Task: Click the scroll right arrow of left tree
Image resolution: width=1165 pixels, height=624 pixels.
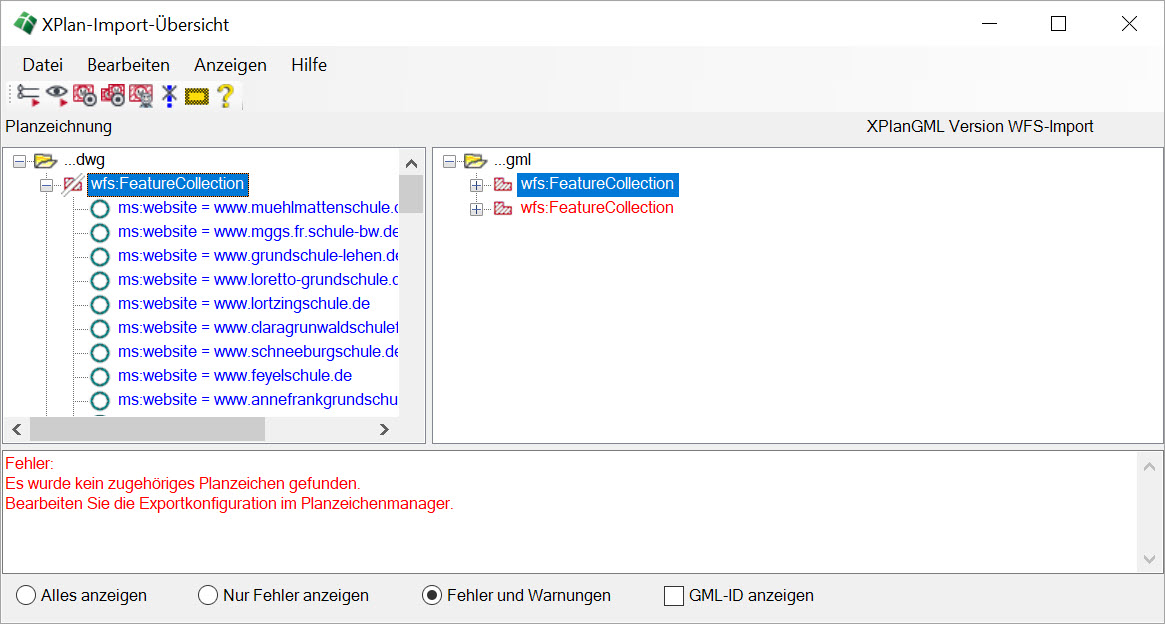Action: pyautogui.click(x=384, y=429)
